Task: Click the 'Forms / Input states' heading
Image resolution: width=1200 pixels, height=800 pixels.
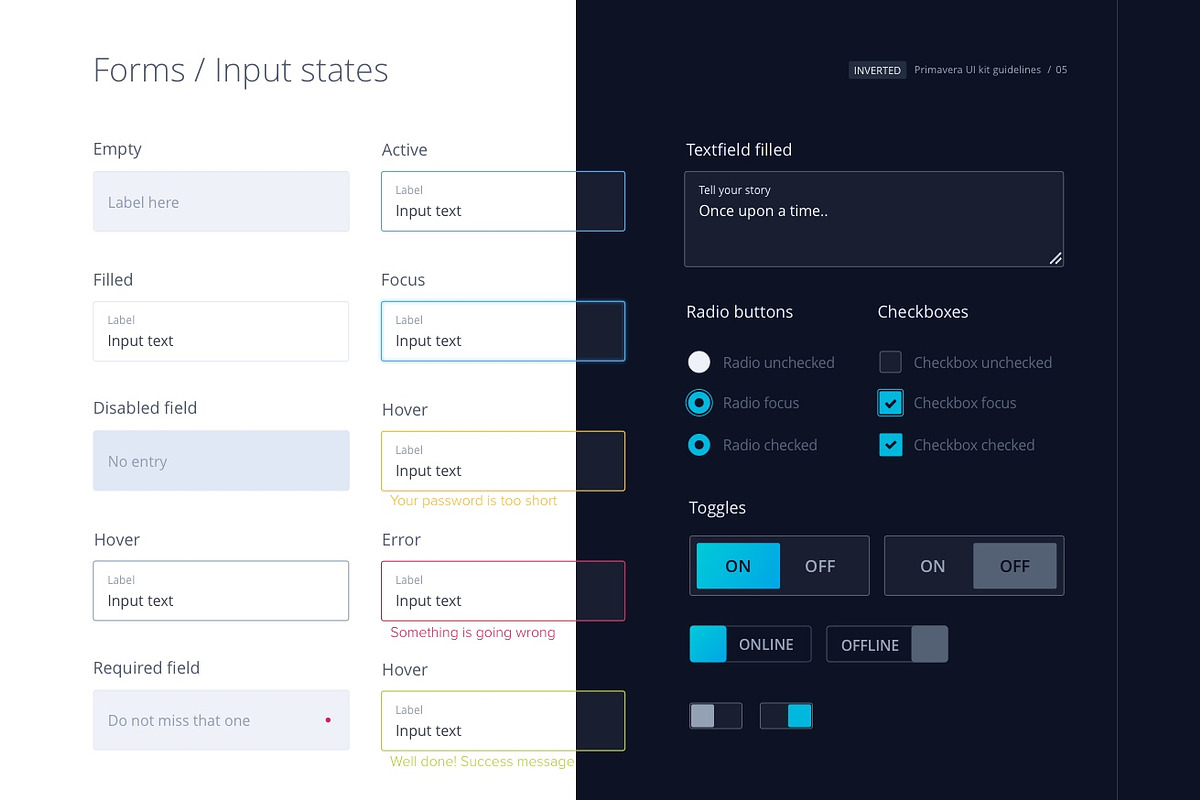Action: tap(240, 70)
